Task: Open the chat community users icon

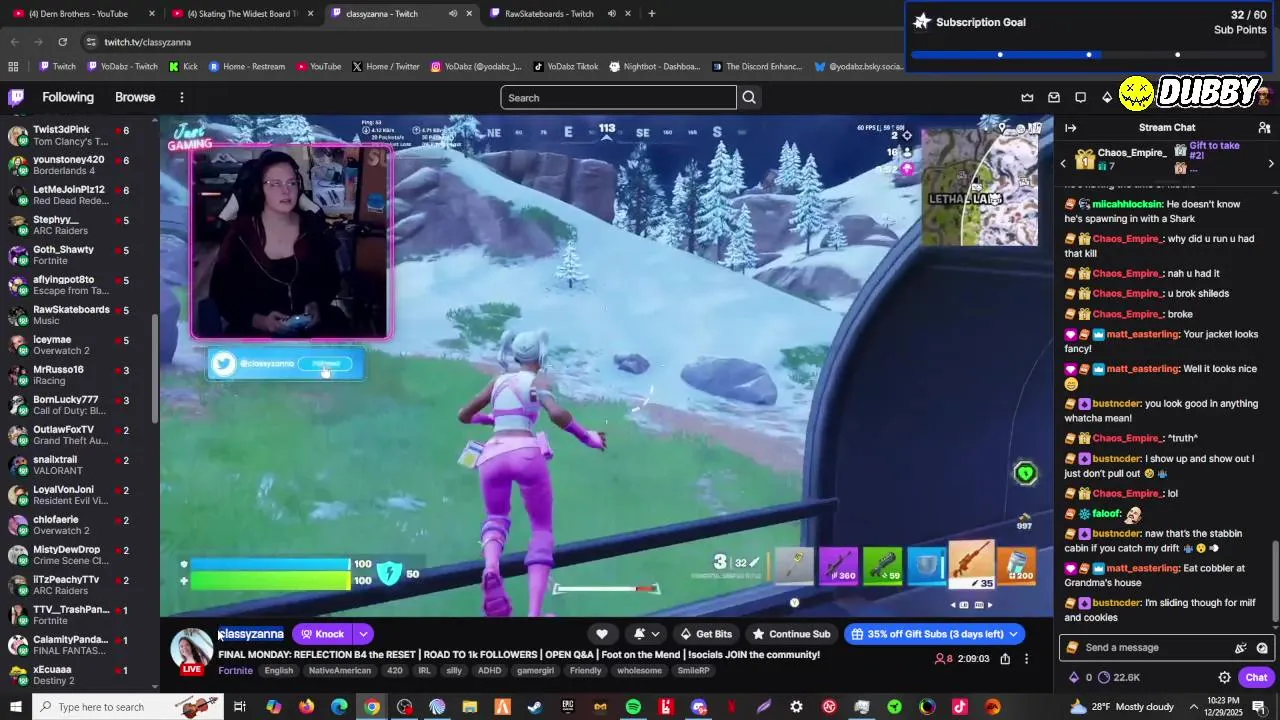Action: [x=1264, y=128]
